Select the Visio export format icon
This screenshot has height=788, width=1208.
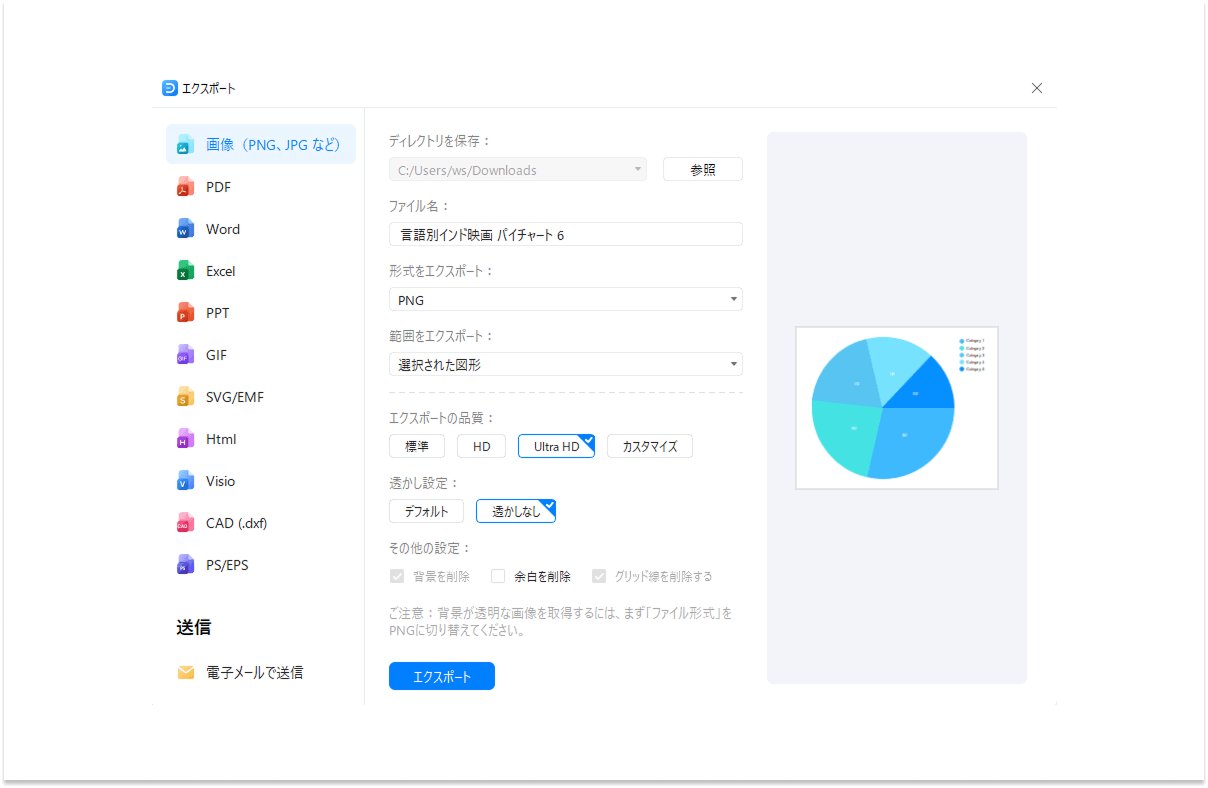[x=185, y=480]
